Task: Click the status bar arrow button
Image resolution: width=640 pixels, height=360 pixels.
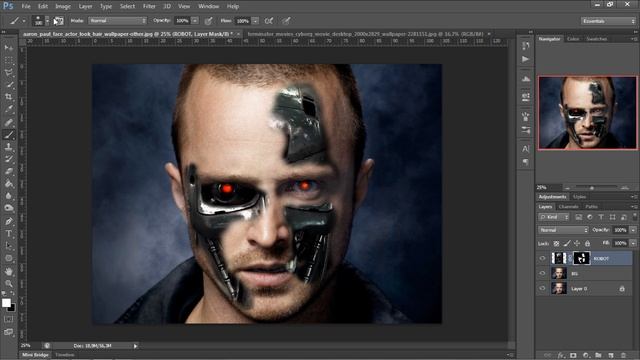Action: point(136,346)
